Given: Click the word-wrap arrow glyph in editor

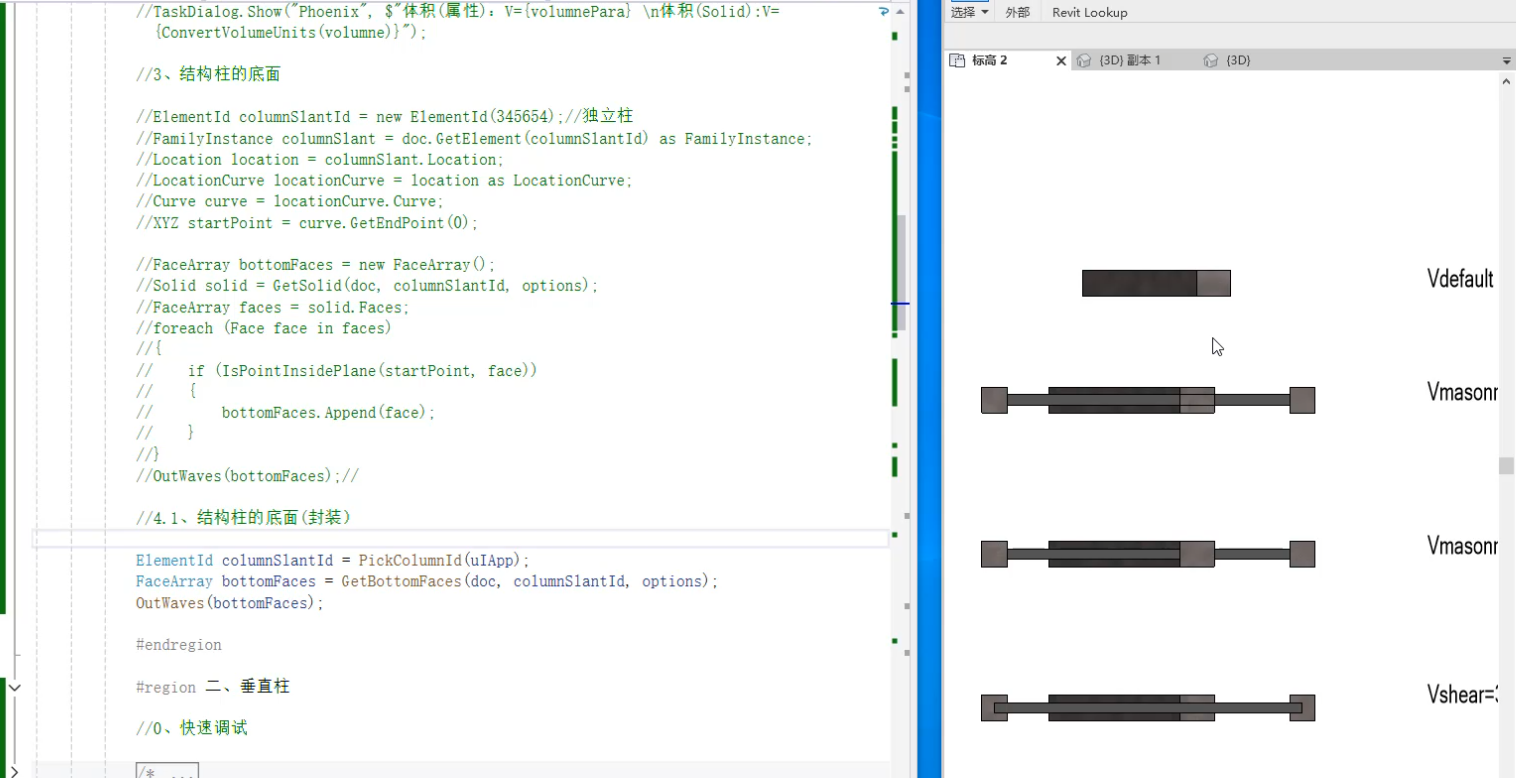Looking at the screenshot, I should (883, 12).
